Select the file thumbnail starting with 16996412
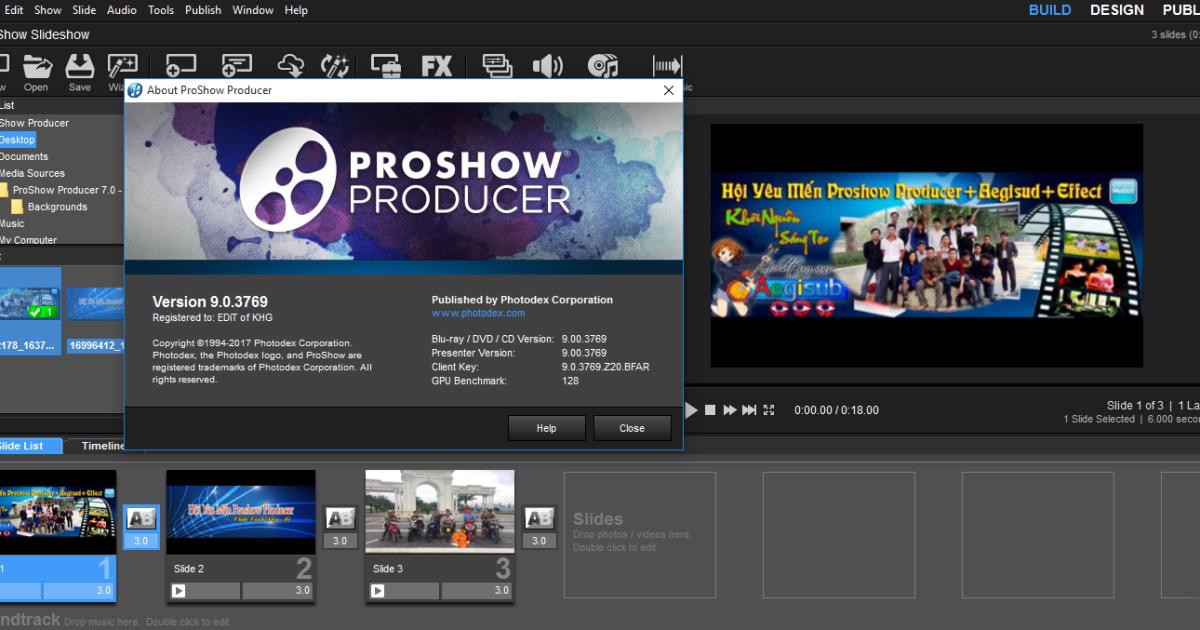 (x=95, y=310)
